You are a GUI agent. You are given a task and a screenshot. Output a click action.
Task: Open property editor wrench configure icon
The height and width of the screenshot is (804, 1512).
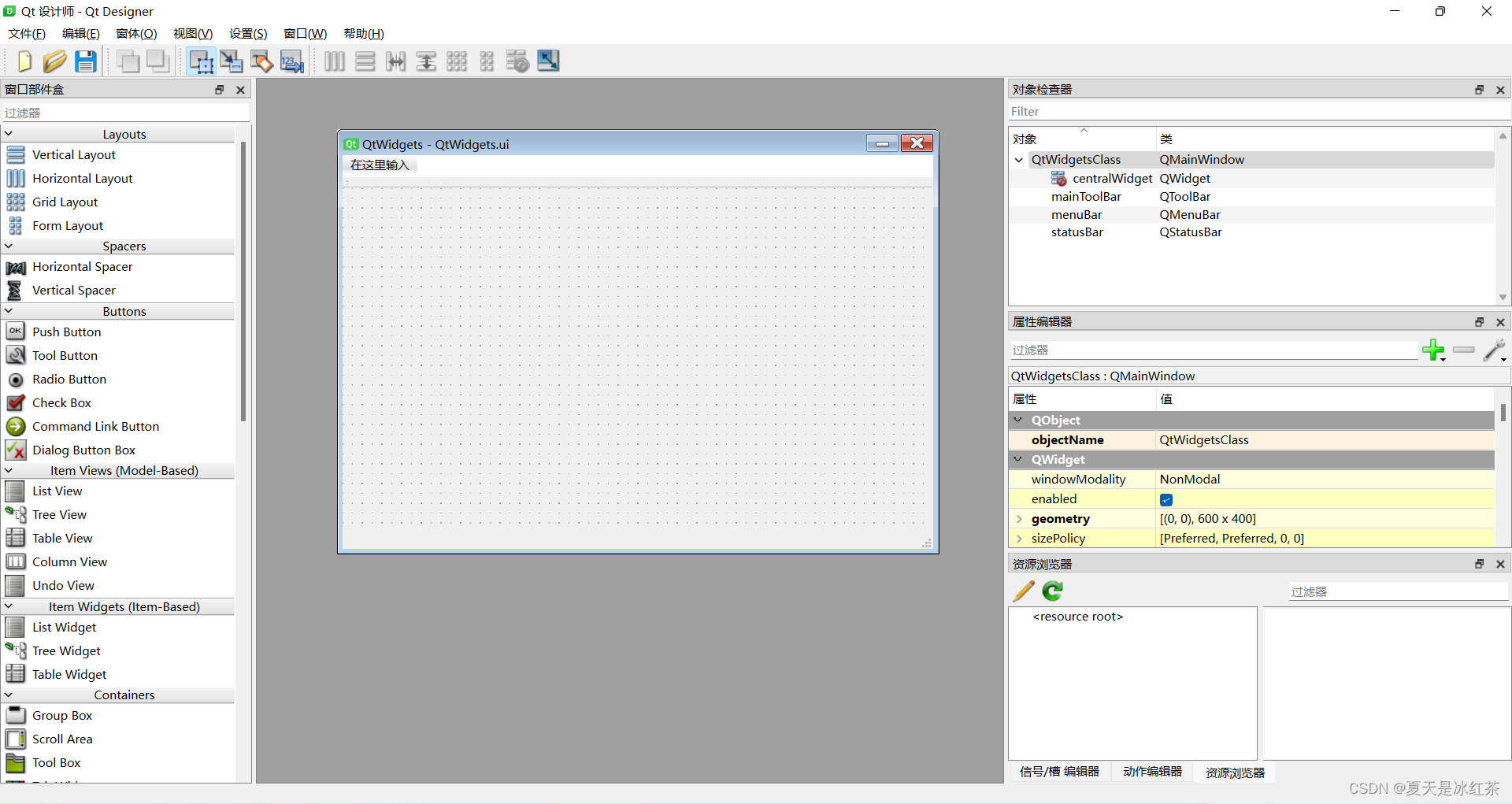tap(1495, 350)
